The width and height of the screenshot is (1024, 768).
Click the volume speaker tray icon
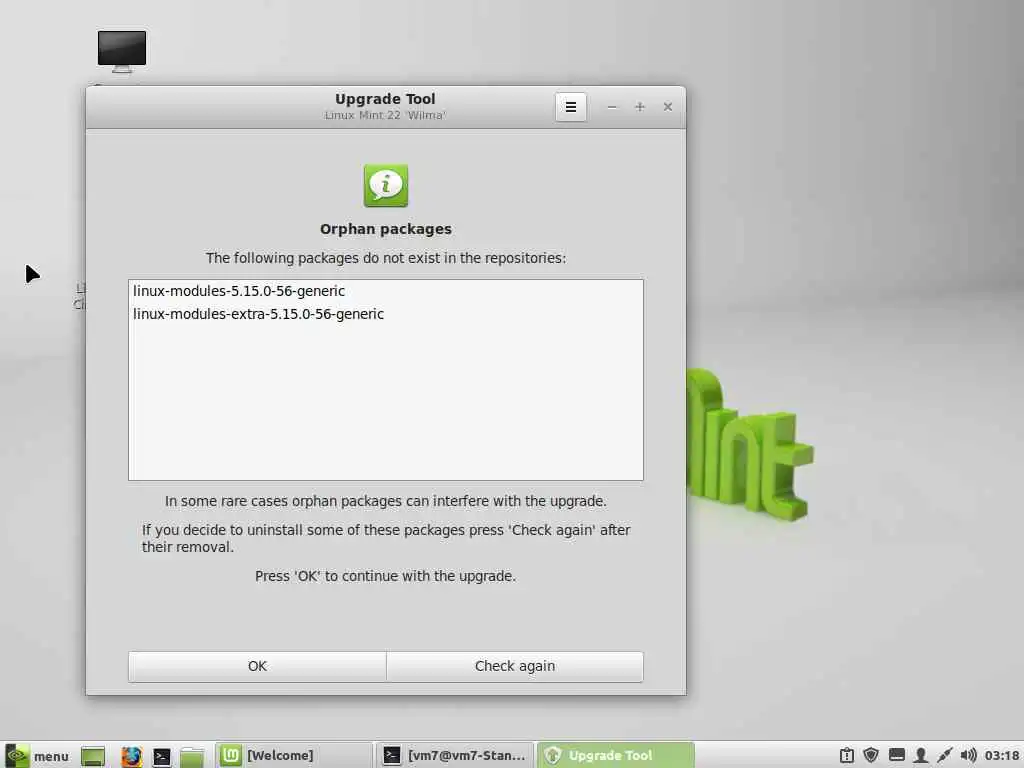point(968,756)
